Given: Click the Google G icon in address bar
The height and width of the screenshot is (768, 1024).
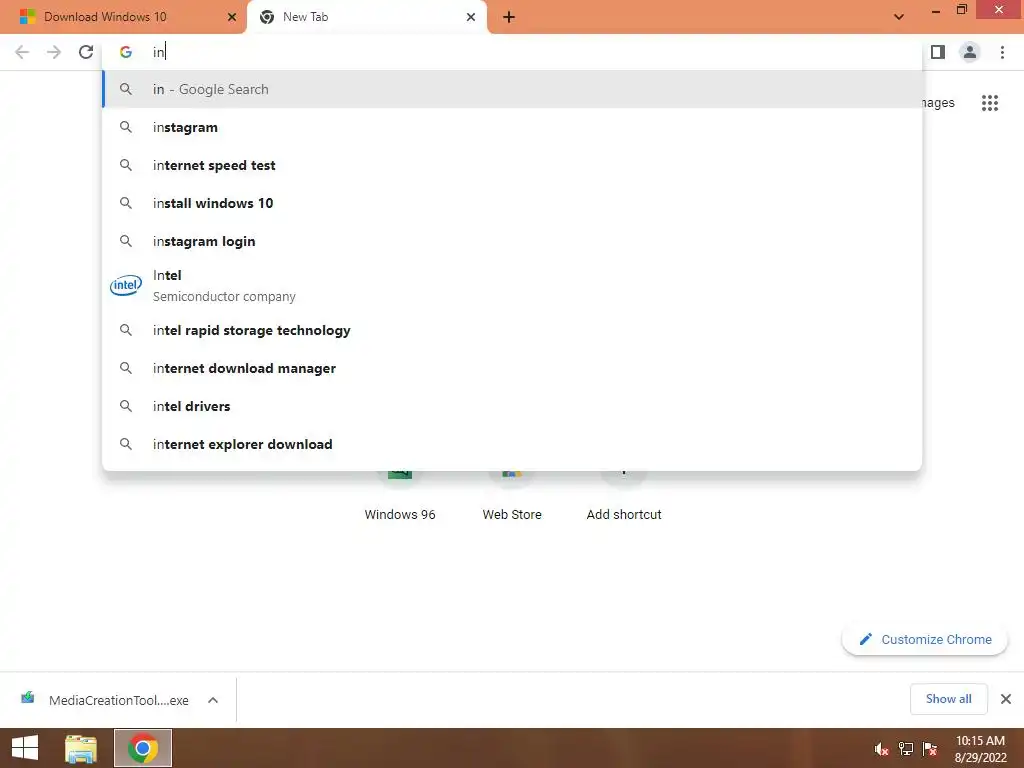Looking at the screenshot, I should pyautogui.click(x=126, y=52).
